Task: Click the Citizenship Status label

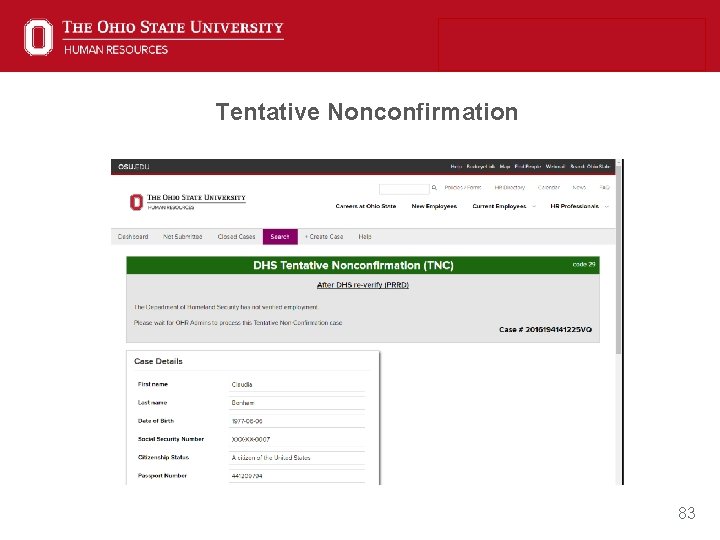Action: click(x=163, y=458)
